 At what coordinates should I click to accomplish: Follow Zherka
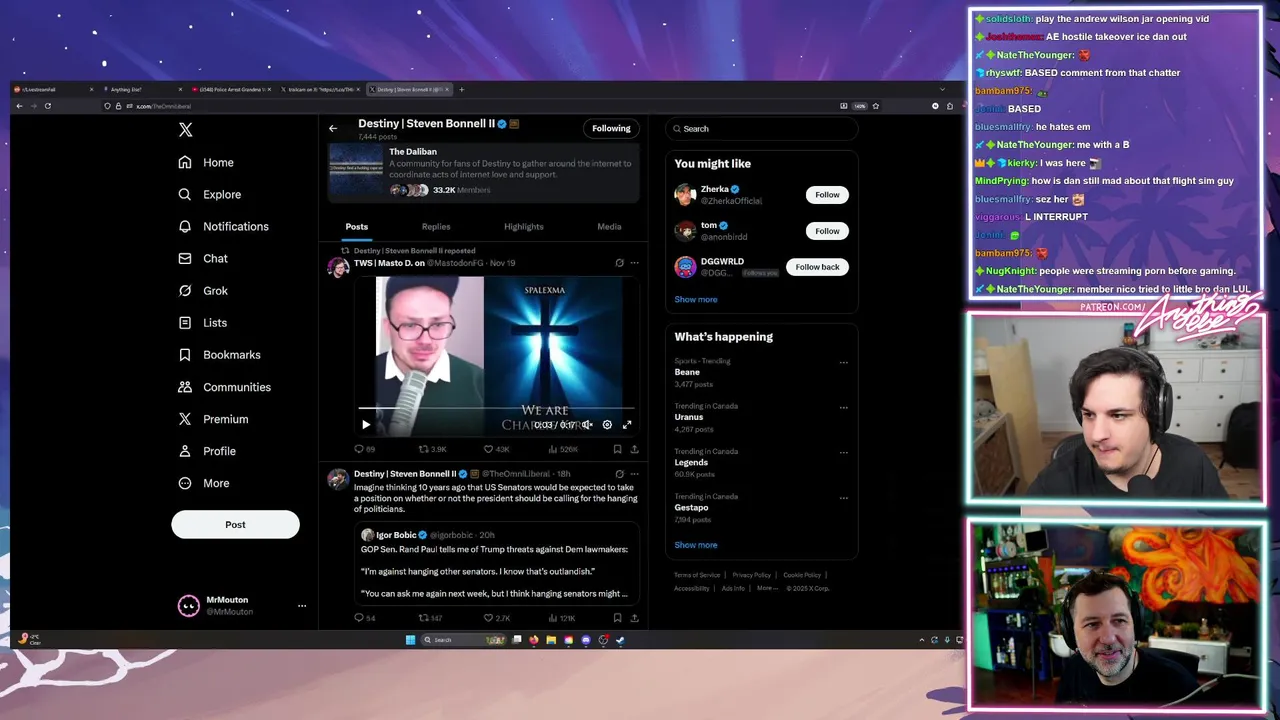click(827, 195)
